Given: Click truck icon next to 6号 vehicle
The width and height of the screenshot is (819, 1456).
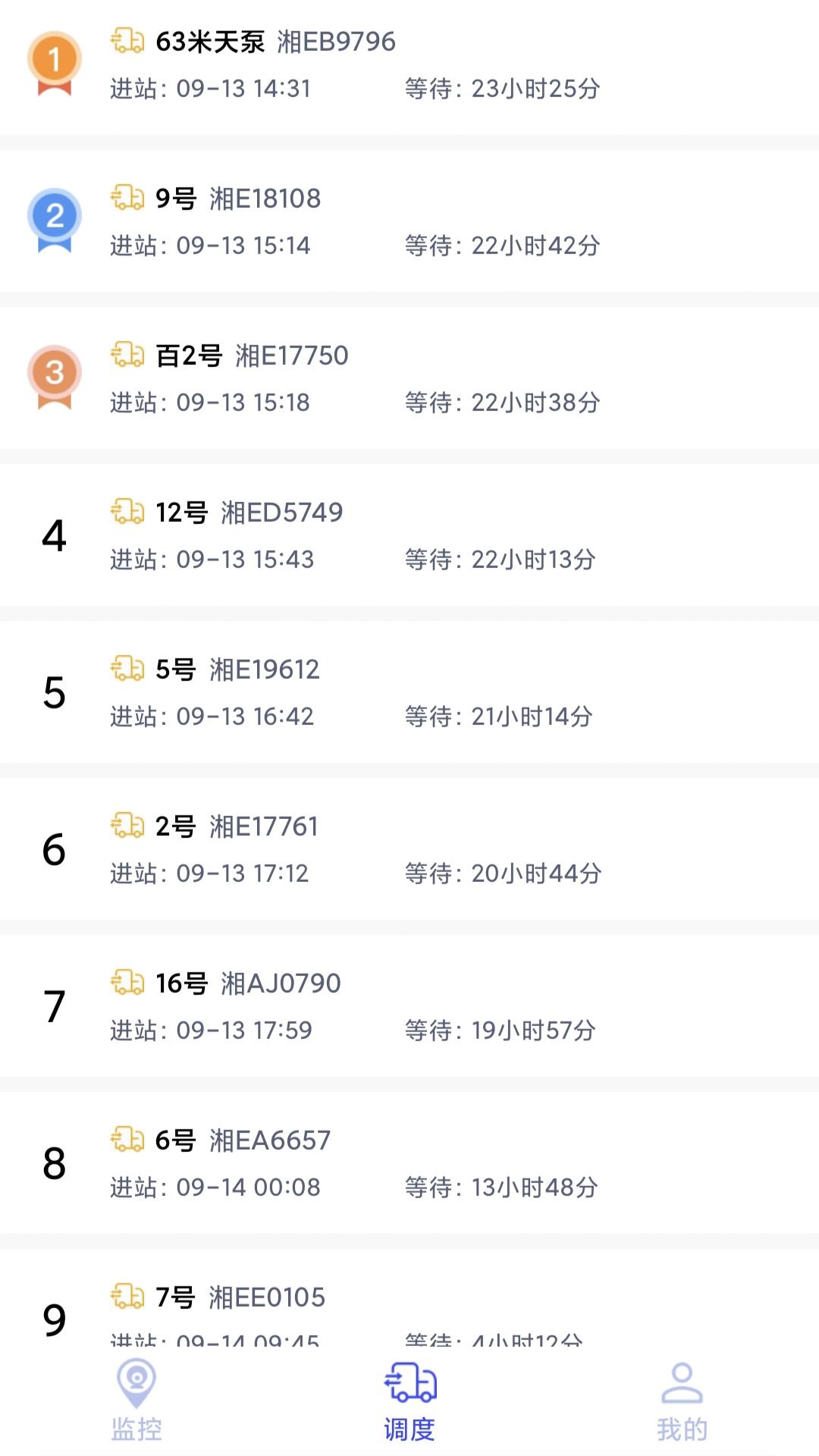Looking at the screenshot, I should pyautogui.click(x=127, y=1140).
